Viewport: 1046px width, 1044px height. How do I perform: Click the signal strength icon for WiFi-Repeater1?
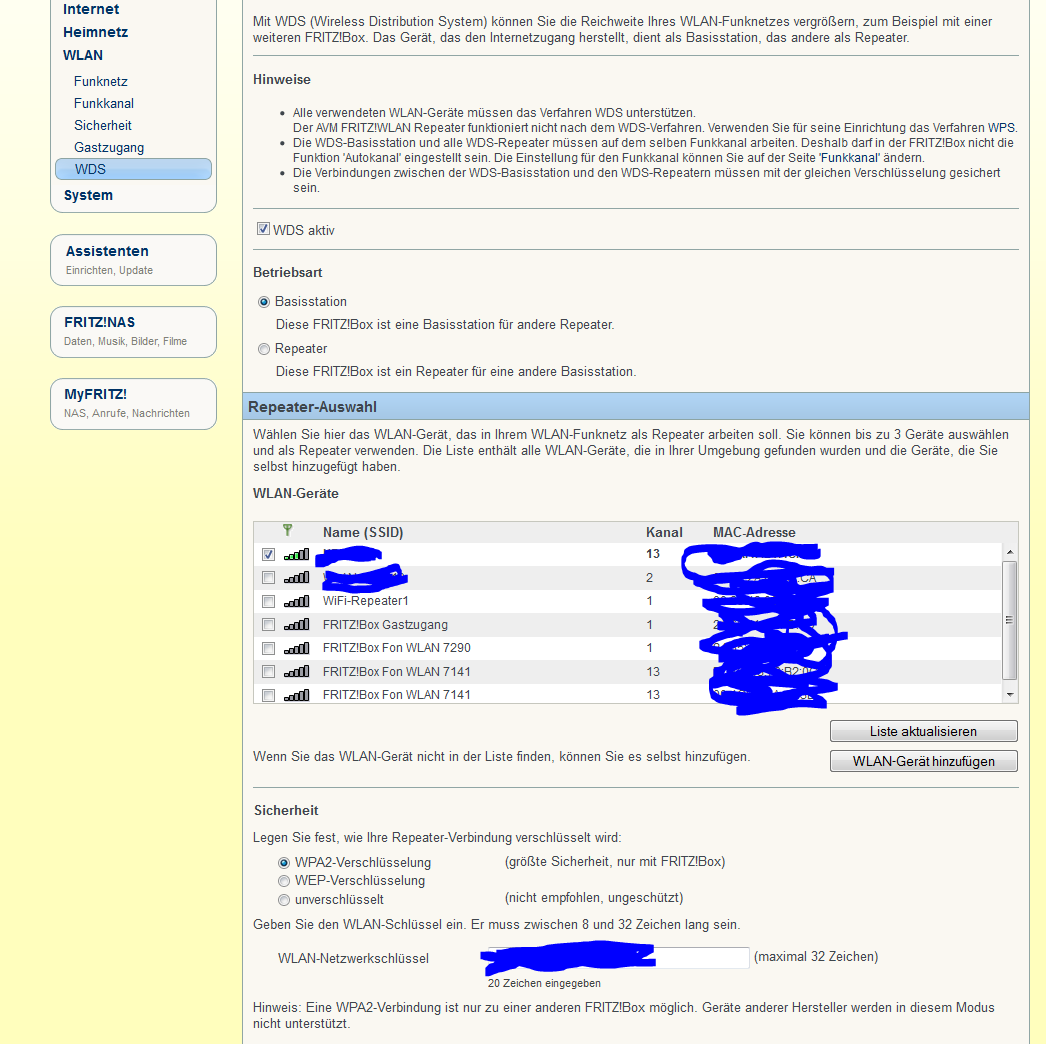click(296, 601)
